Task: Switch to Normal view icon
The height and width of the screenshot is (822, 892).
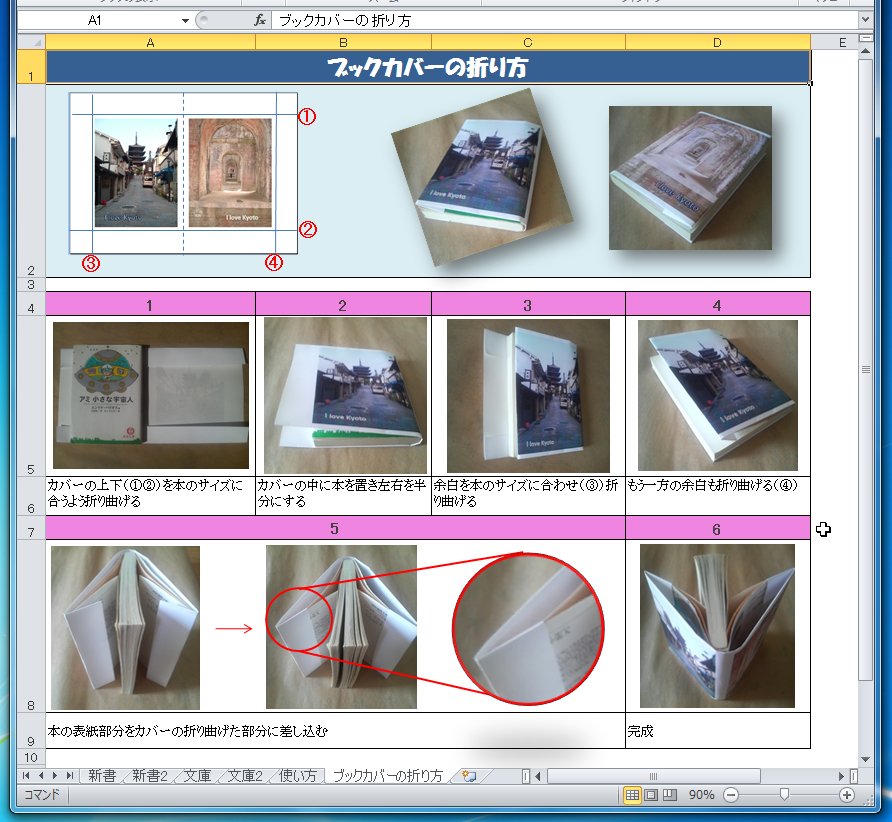Action: 632,795
